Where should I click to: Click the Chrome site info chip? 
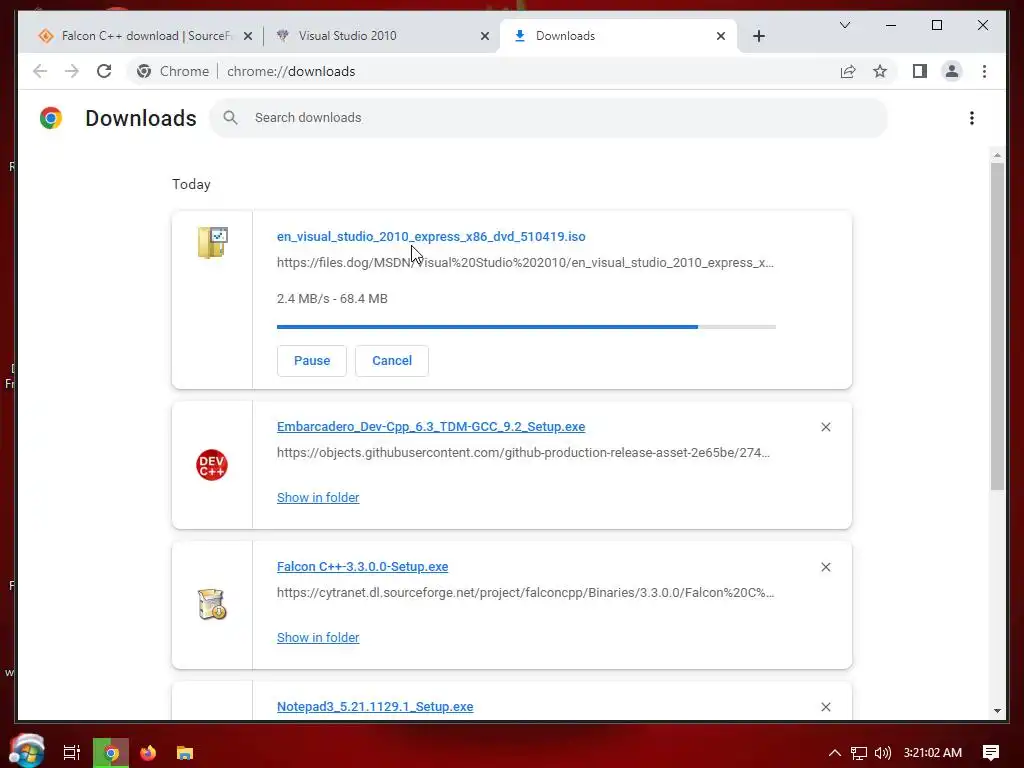pos(174,71)
